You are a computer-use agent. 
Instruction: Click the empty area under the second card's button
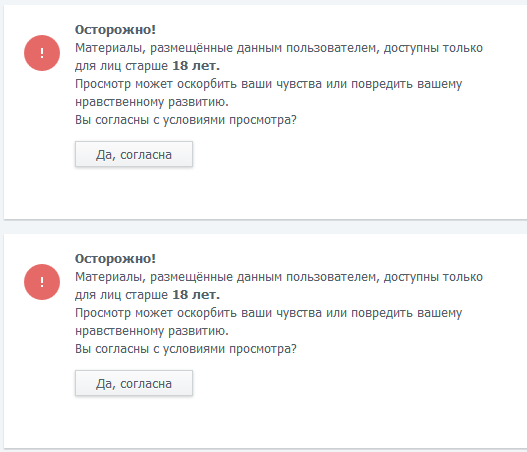(266, 422)
